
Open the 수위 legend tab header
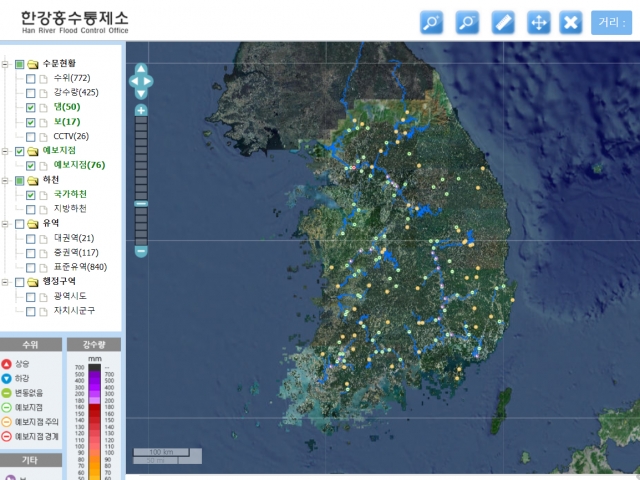(31, 344)
